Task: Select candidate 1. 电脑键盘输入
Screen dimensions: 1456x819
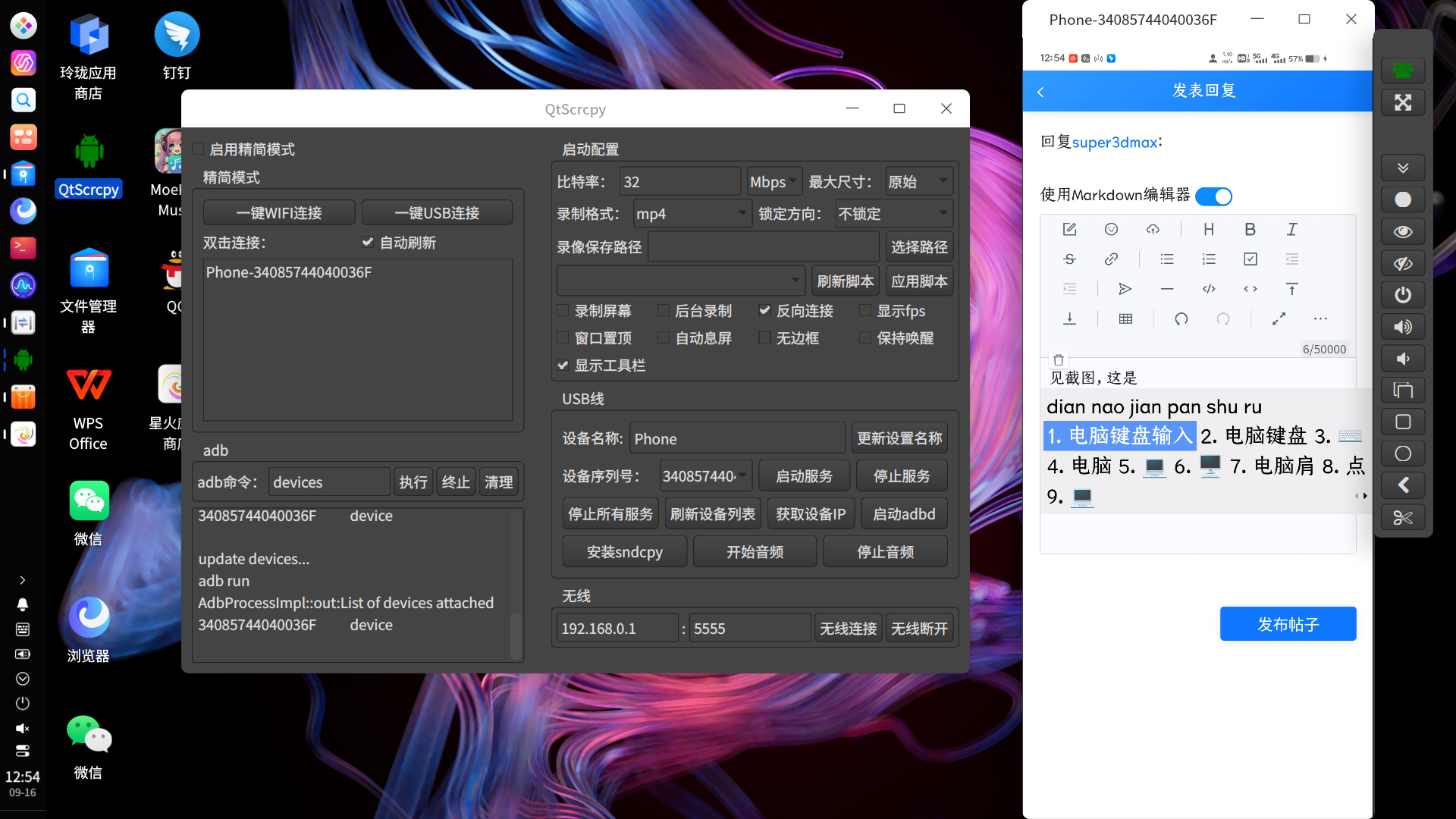Action: coord(1120,436)
